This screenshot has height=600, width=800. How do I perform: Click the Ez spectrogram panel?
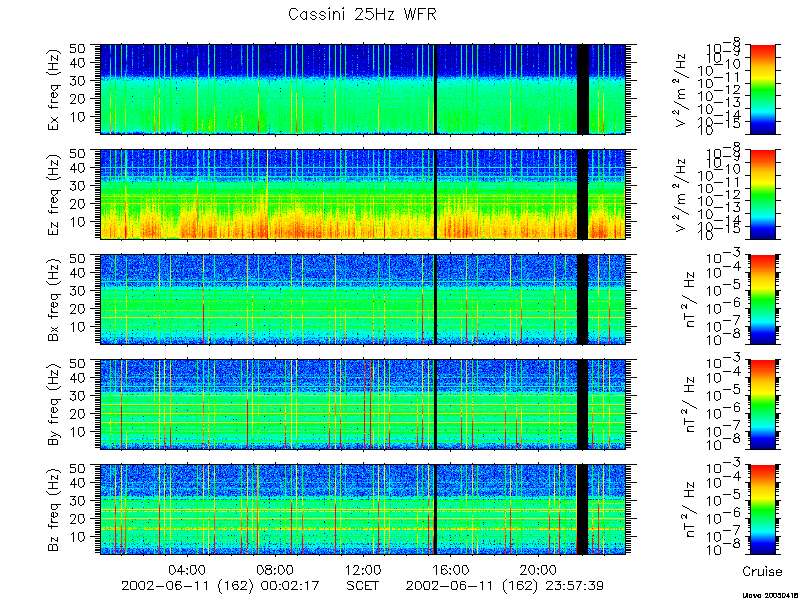[x=363, y=194]
